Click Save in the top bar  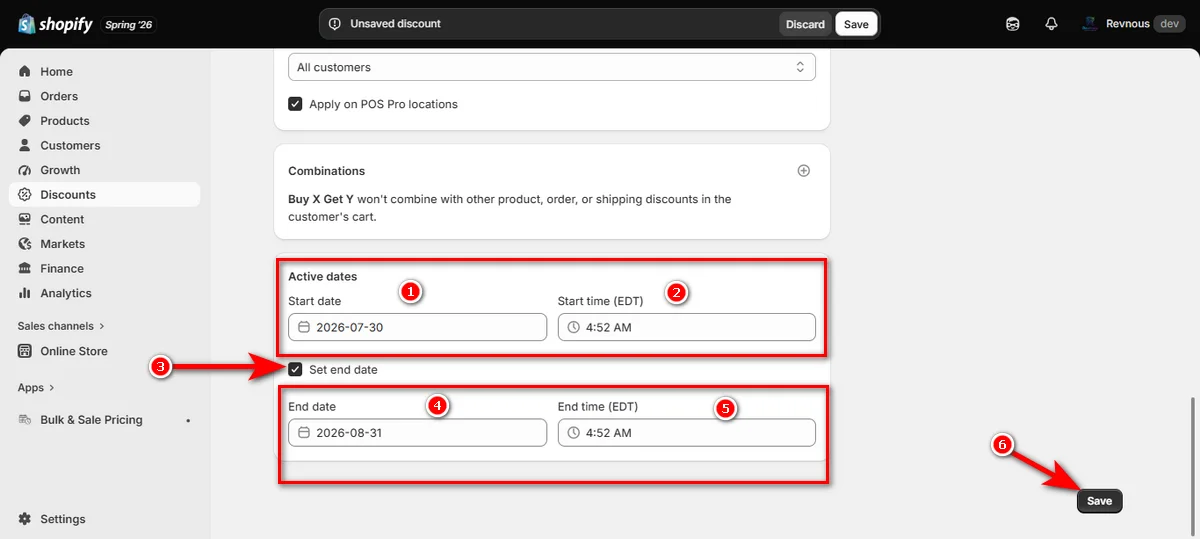pos(856,24)
